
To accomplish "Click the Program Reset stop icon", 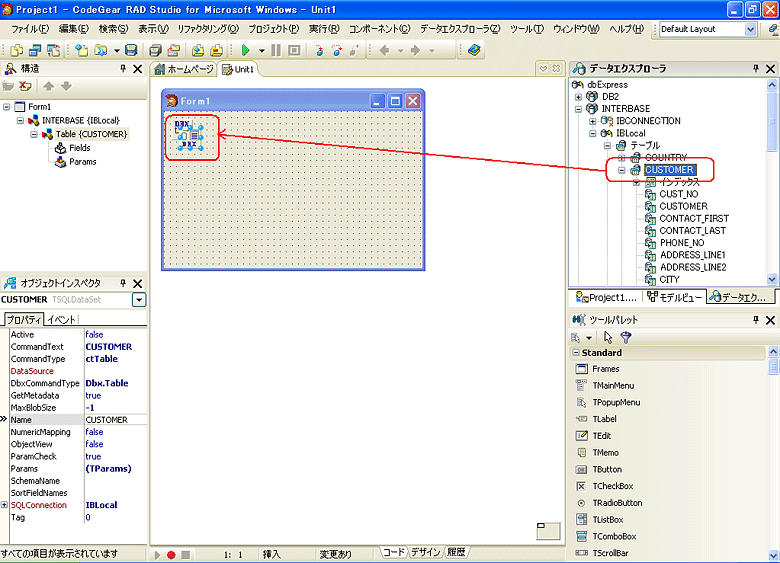I will coord(294,50).
